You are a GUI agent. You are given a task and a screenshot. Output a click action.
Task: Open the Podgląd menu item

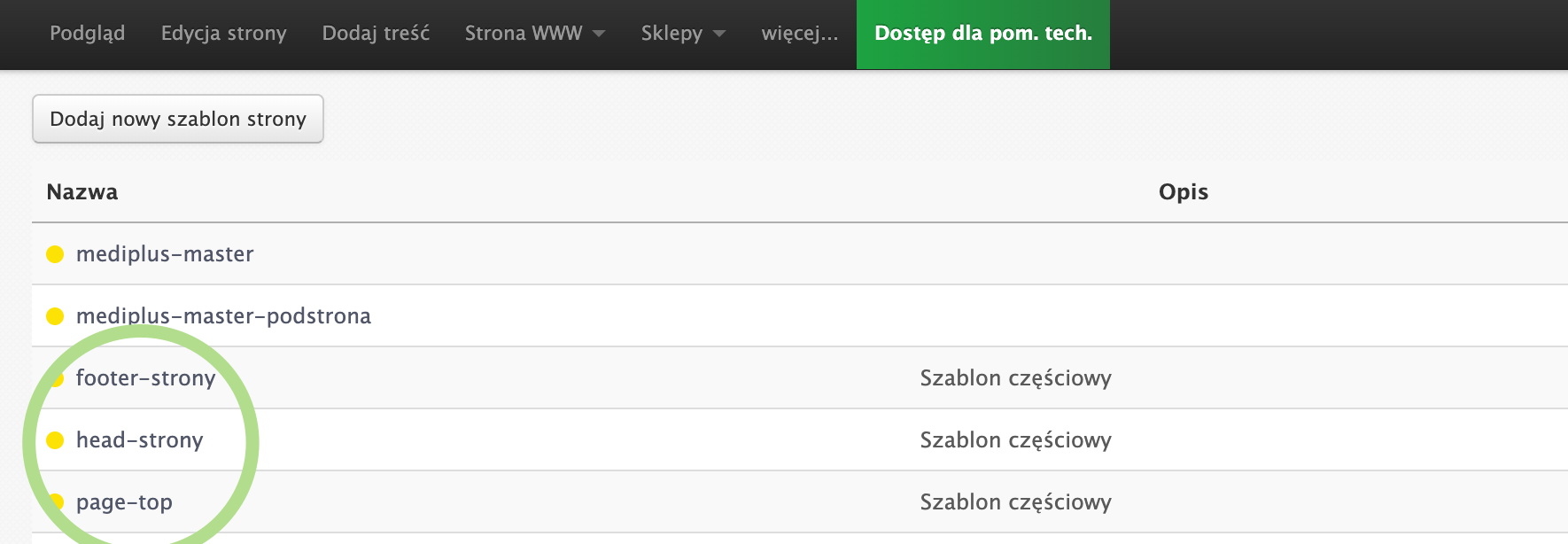(x=87, y=34)
